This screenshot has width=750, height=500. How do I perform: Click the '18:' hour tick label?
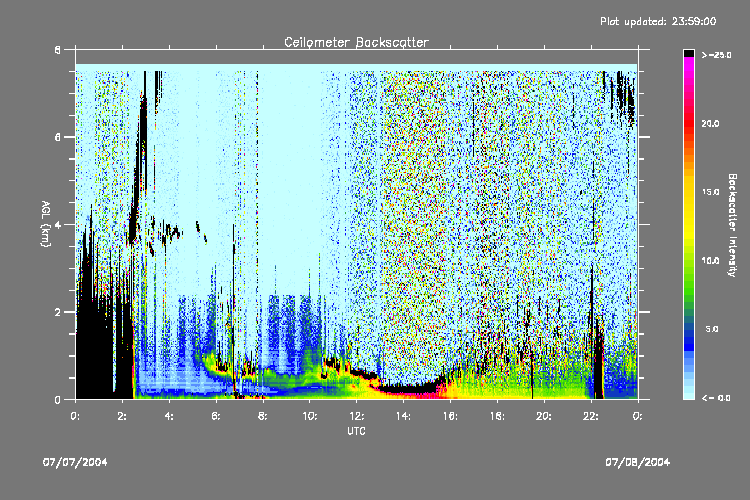tap(497, 416)
